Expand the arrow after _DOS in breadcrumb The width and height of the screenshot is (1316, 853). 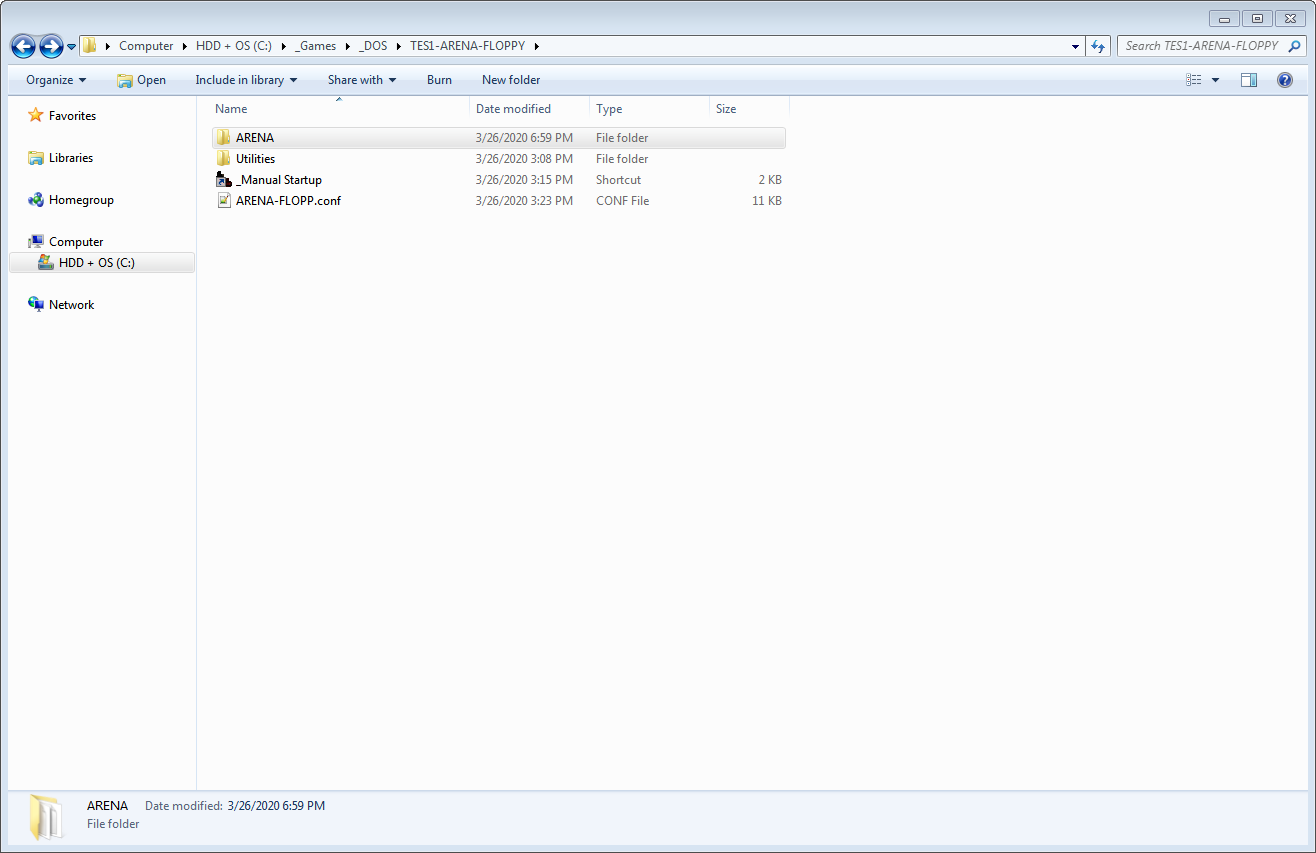coord(398,46)
